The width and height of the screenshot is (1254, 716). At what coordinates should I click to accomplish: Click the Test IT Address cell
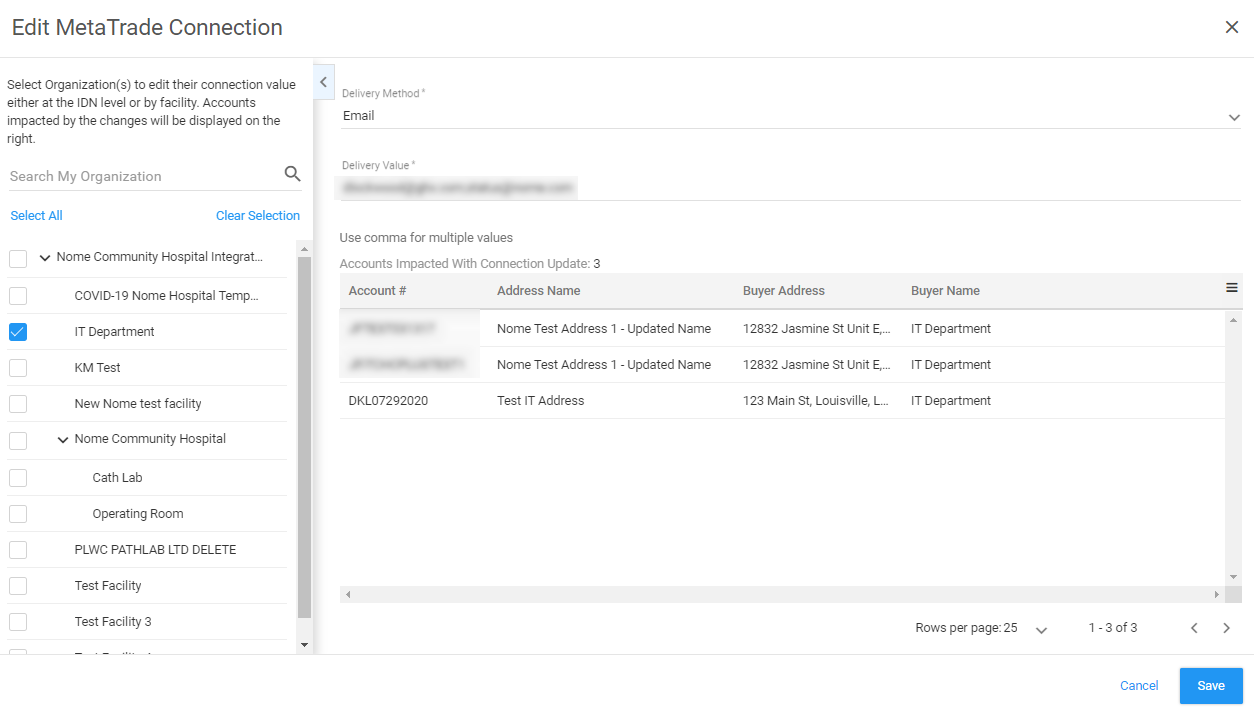pyautogui.click(x=540, y=401)
